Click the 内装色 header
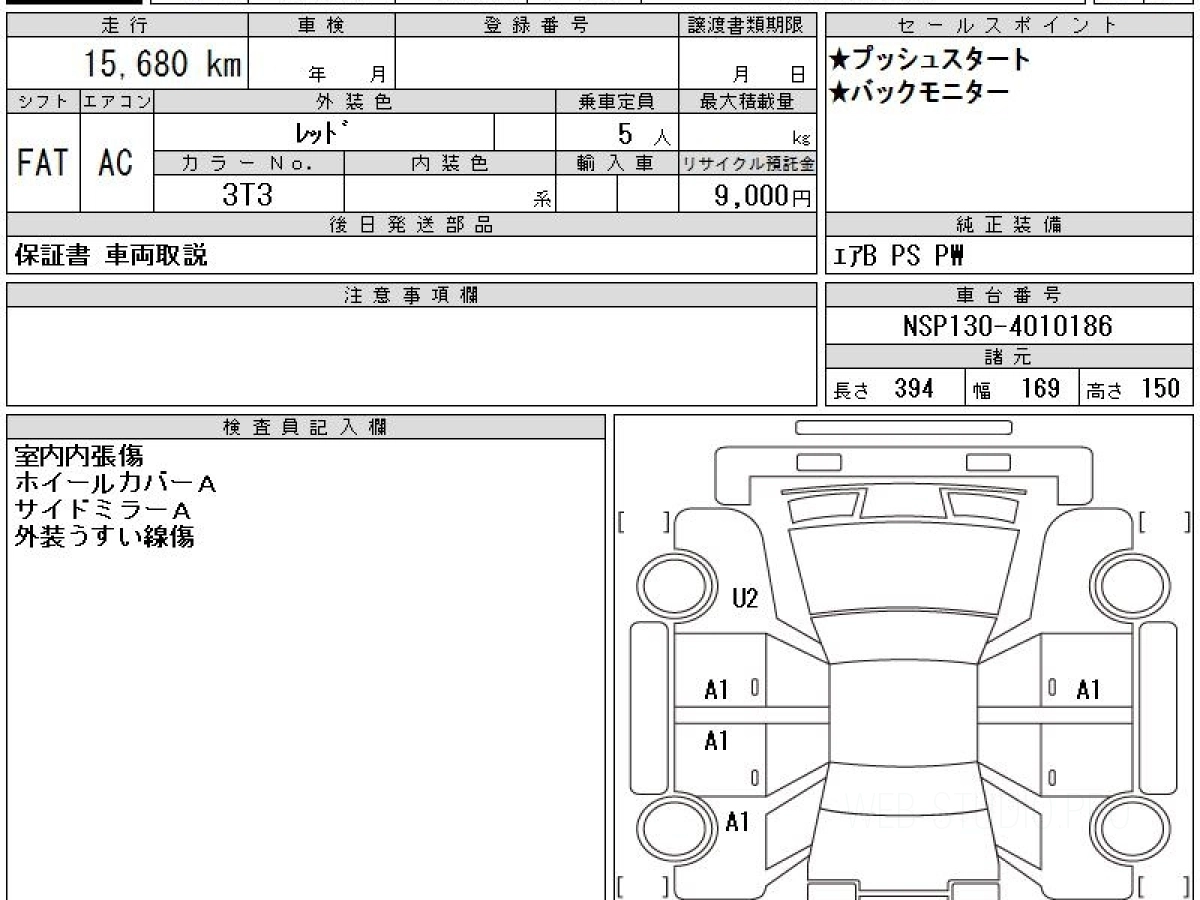This screenshot has width=1200, height=900. (450, 164)
